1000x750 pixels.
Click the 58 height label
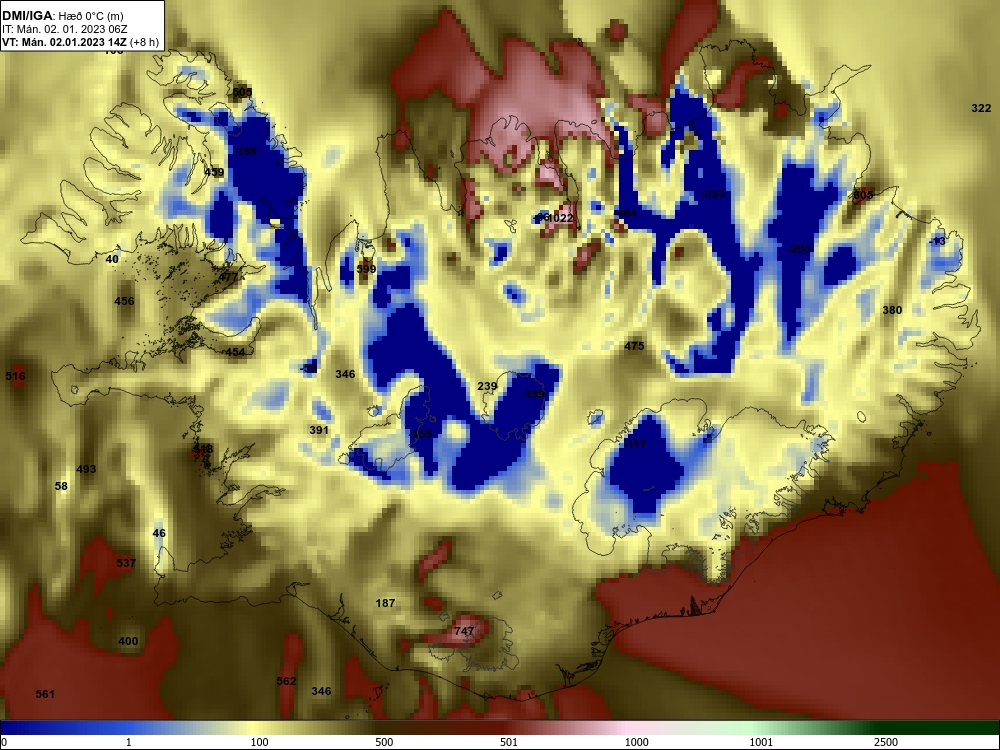61,486
